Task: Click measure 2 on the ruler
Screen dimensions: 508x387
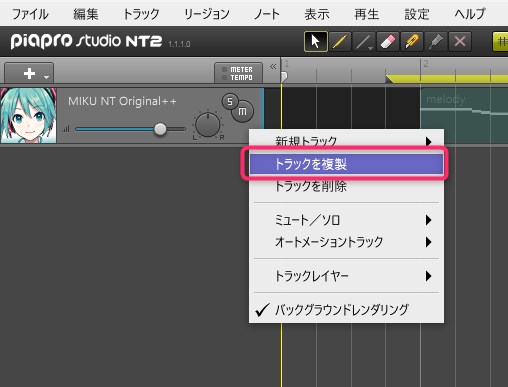Action: click(x=426, y=64)
